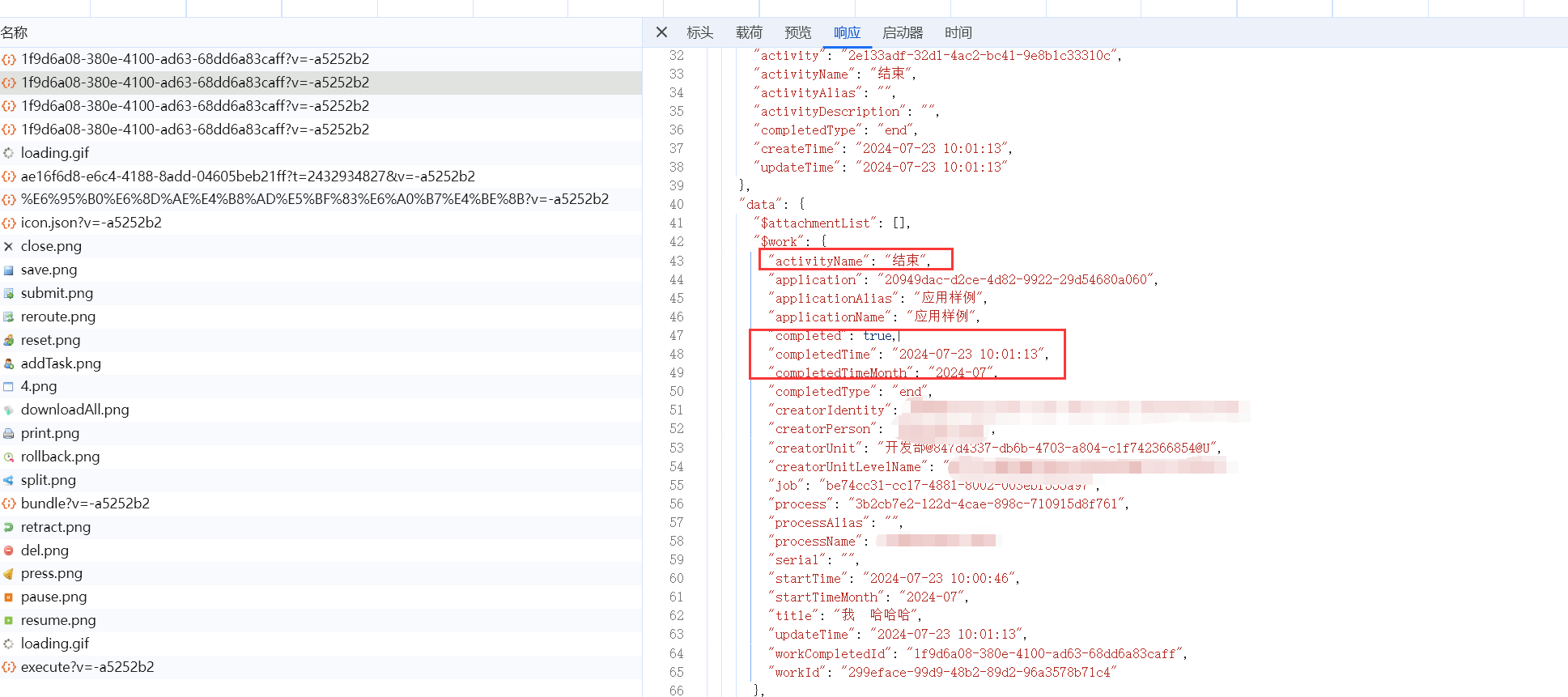
Task: Click the "$work": { line
Action: pos(790,242)
